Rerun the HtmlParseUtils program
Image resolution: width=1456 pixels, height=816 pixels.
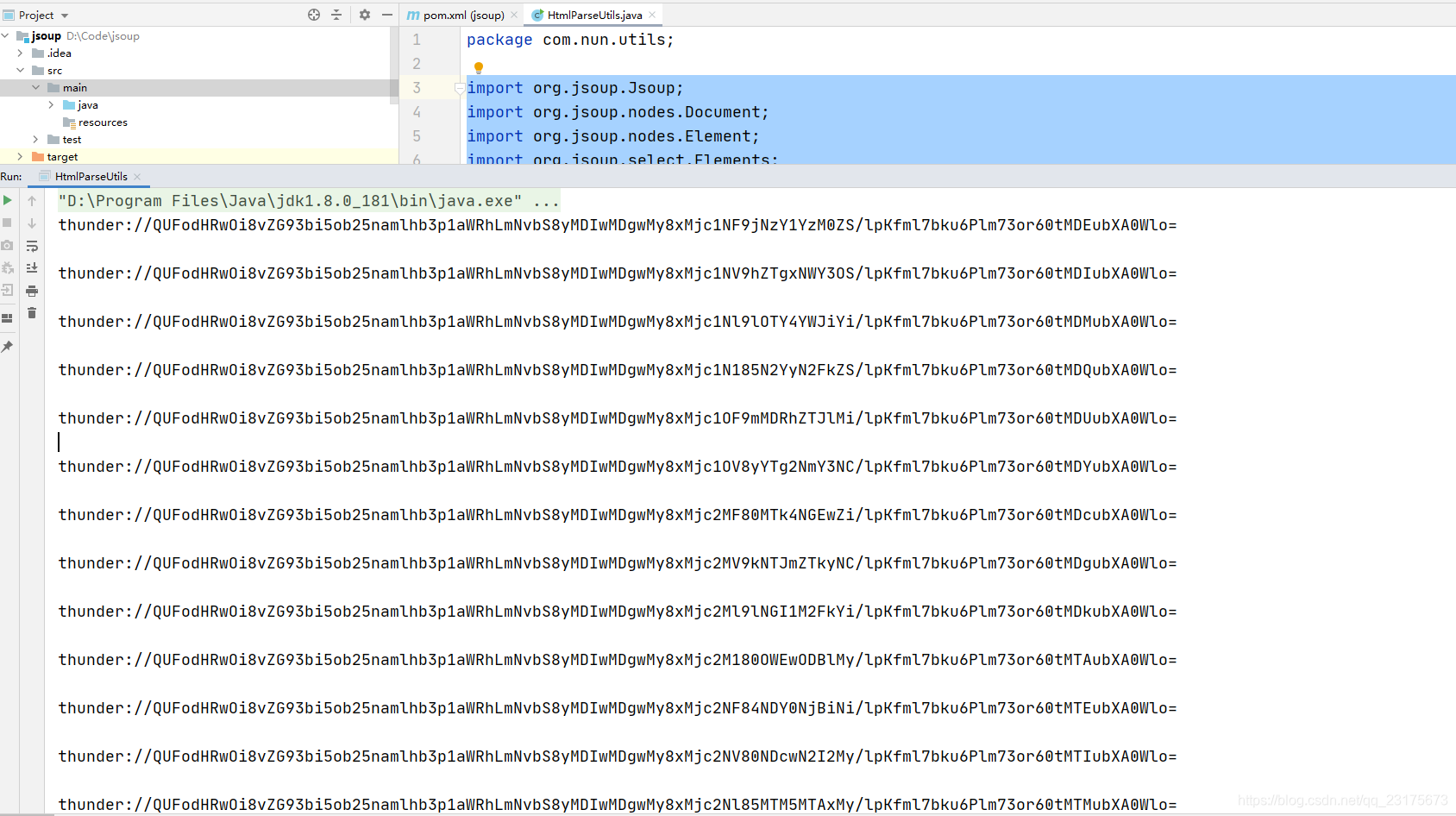point(8,200)
